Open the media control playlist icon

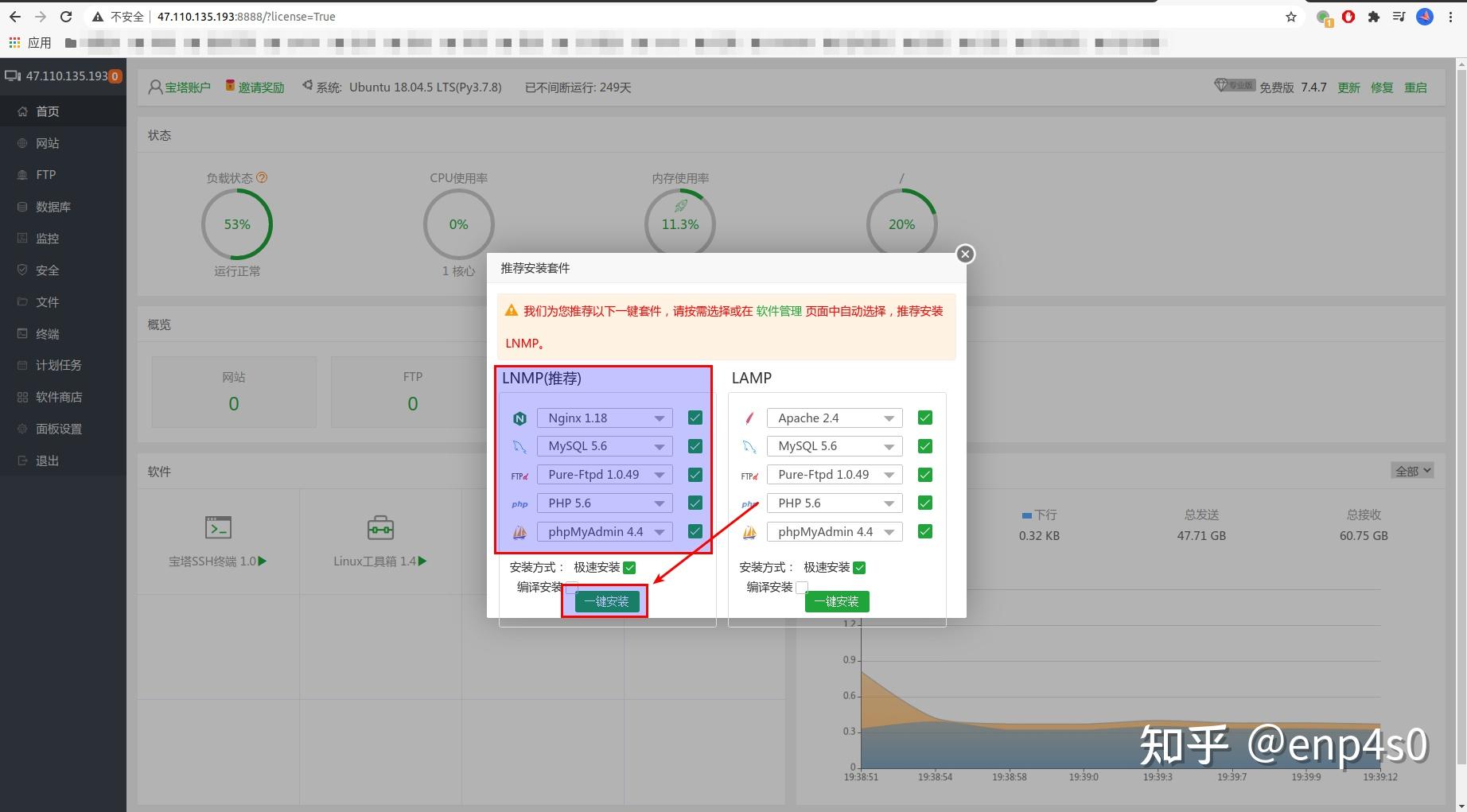tap(1399, 17)
